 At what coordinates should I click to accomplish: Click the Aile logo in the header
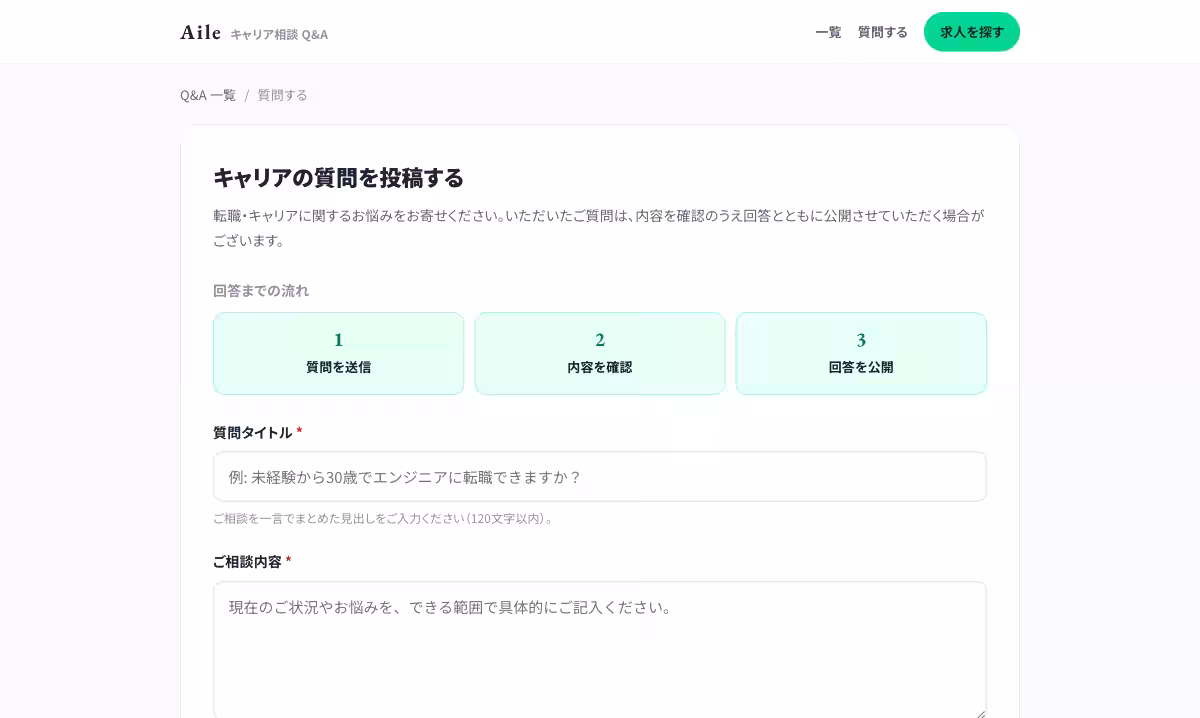(x=201, y=32)
